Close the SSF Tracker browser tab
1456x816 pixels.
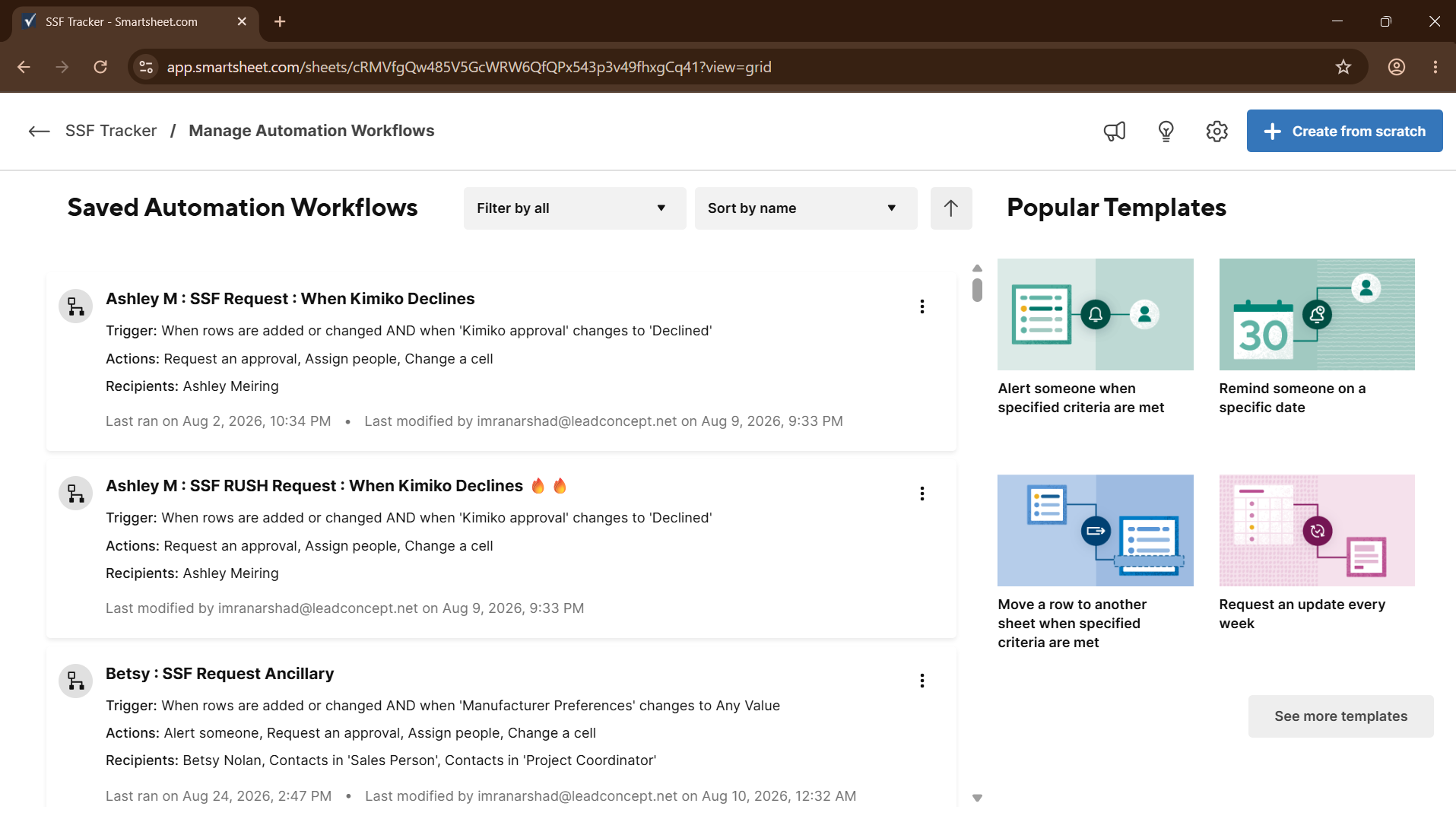(242, 21)
